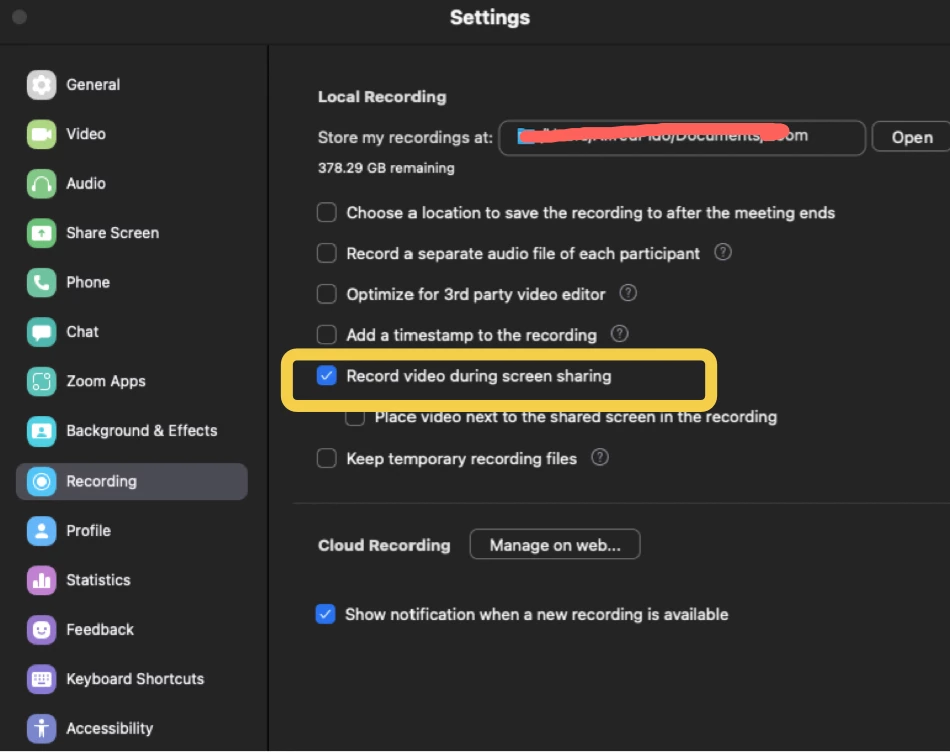Click the recording storage location path field
The image size is (950, 756).
point(682,138)
